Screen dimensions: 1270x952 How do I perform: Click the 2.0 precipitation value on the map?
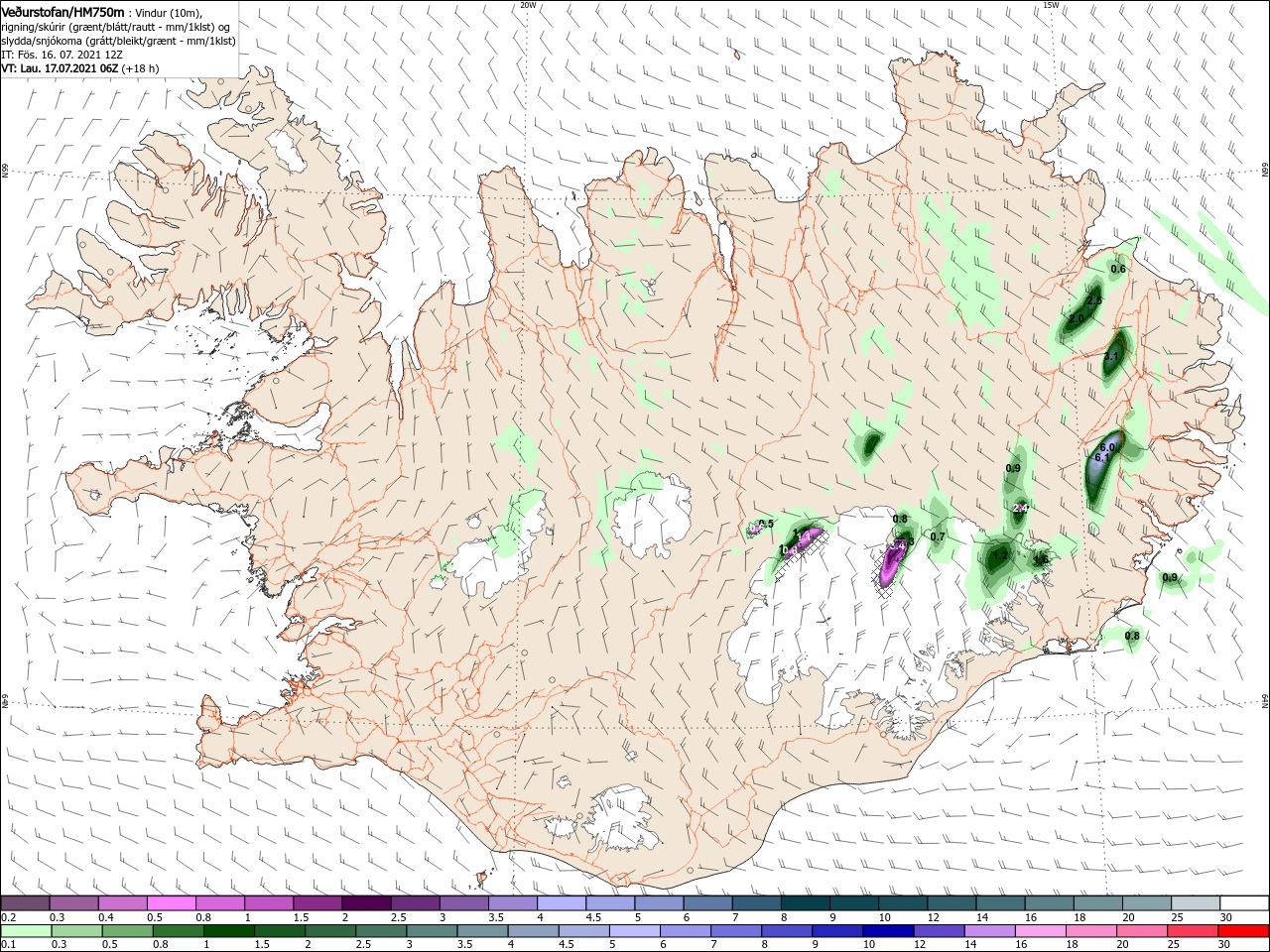[x=1077, y=318]
